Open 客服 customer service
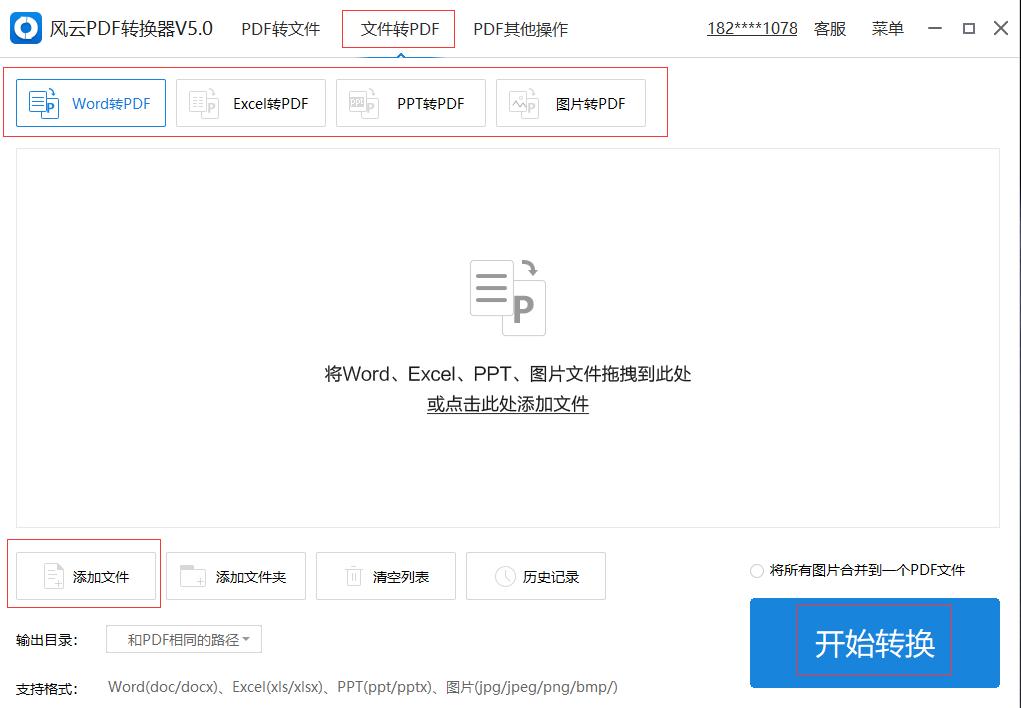1021x708 pixels. (829, 28)
